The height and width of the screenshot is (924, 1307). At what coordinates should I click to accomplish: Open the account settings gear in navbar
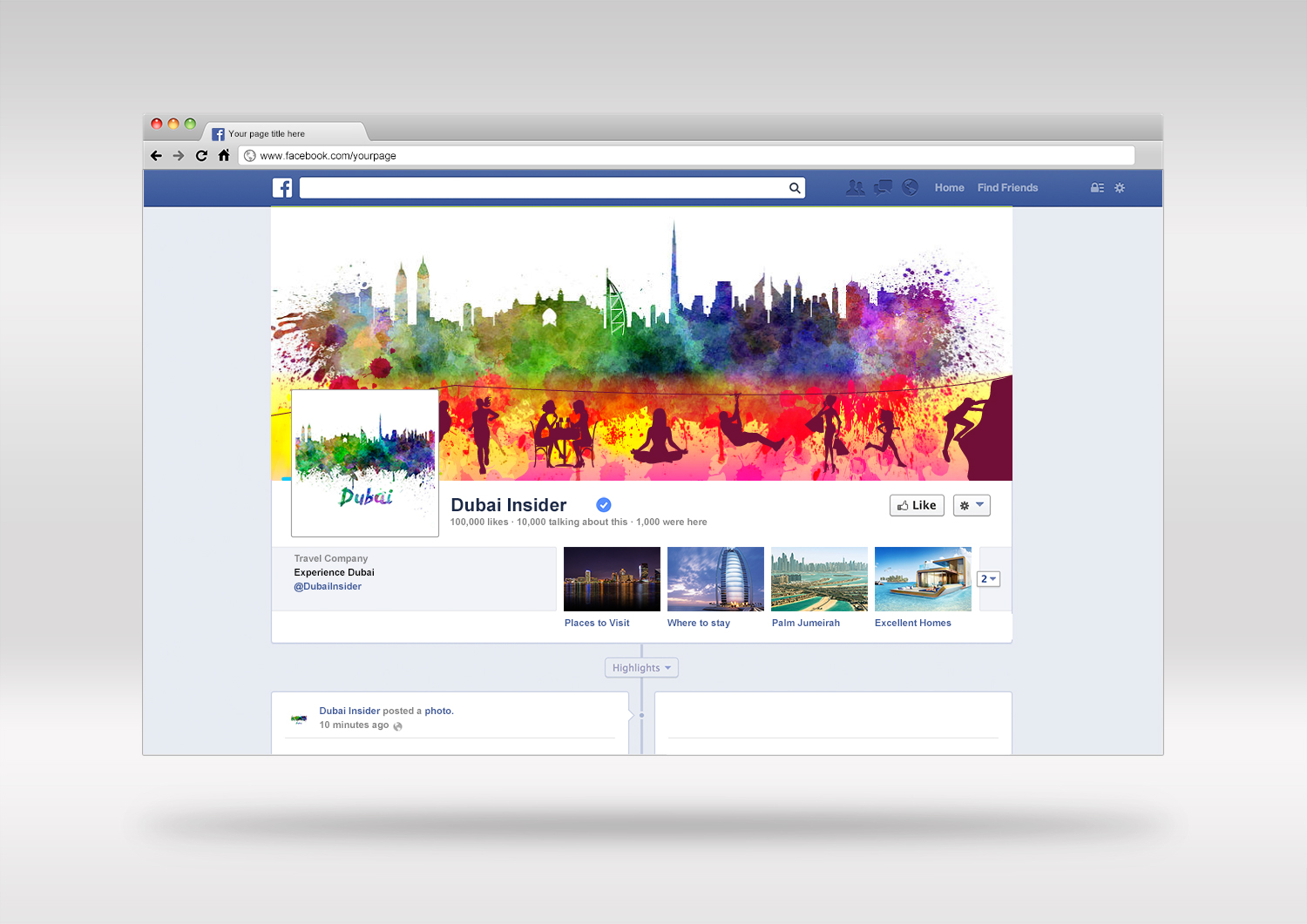[x=1120, y=187]
